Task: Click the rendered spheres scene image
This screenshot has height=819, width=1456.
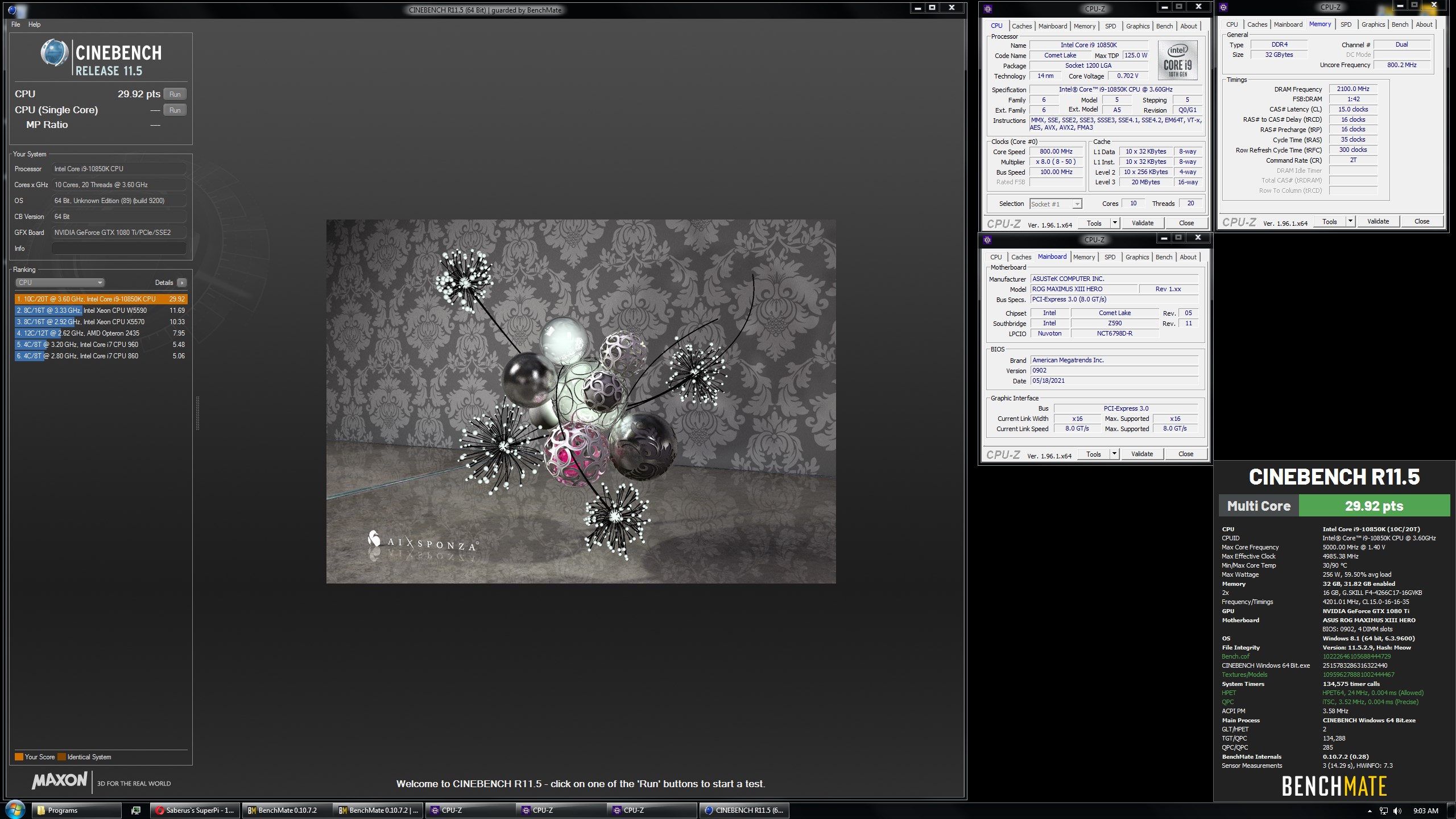Action: tap(581, 401)
